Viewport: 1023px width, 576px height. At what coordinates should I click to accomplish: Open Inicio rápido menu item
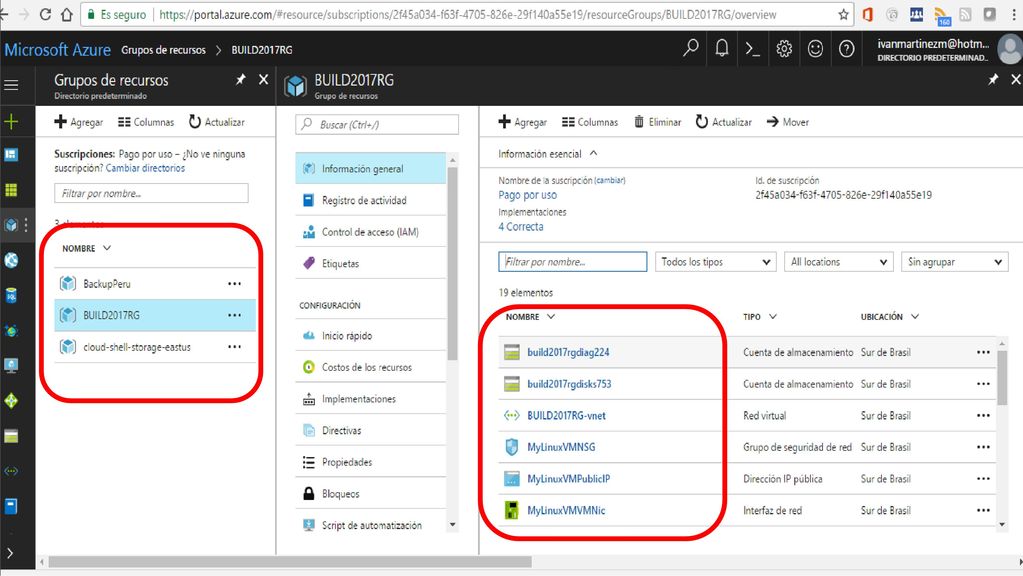[371, 335]
